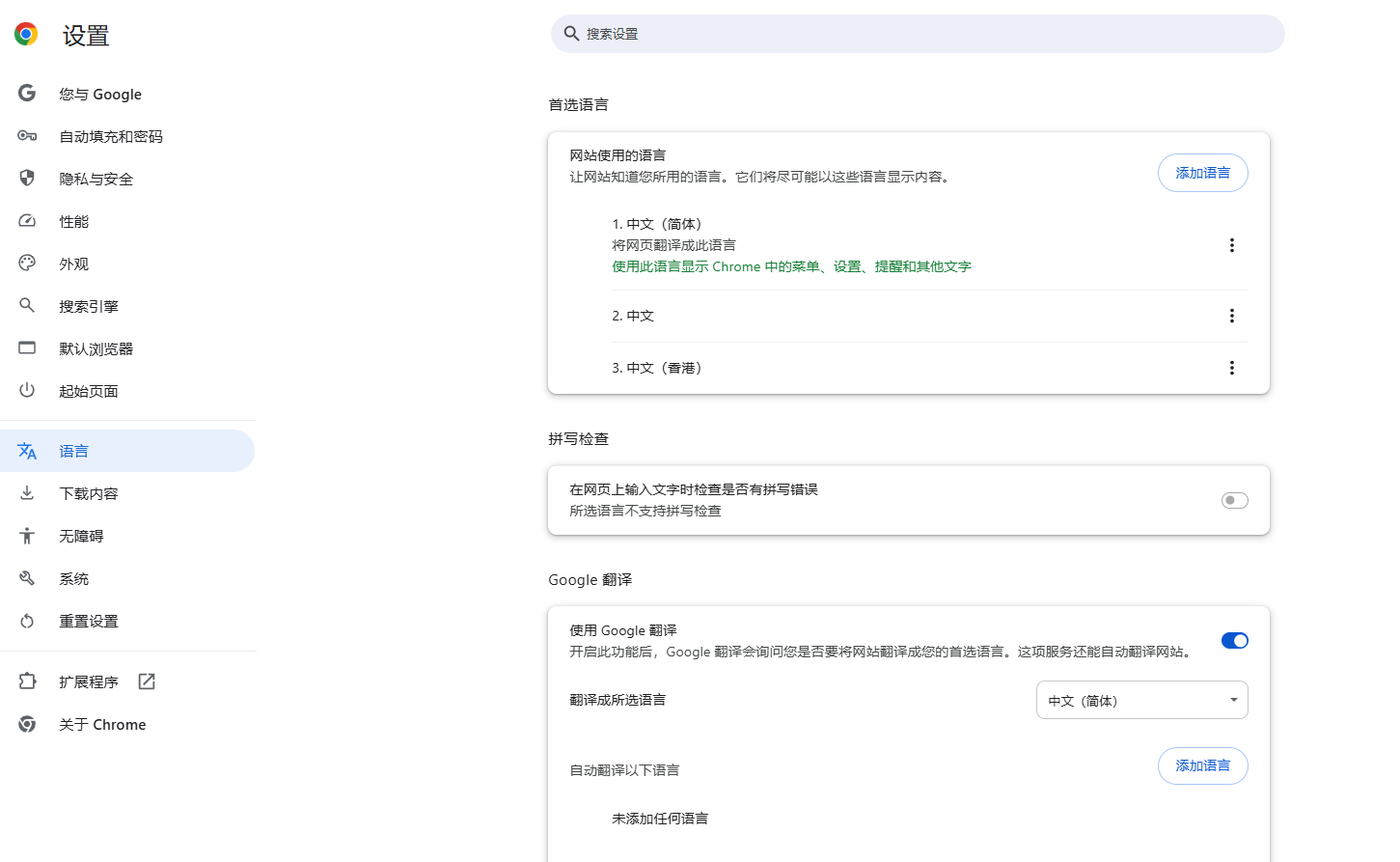Click the 将网页翻译成此语言 text
The image size is (1400, 862).
click(673, 245)
